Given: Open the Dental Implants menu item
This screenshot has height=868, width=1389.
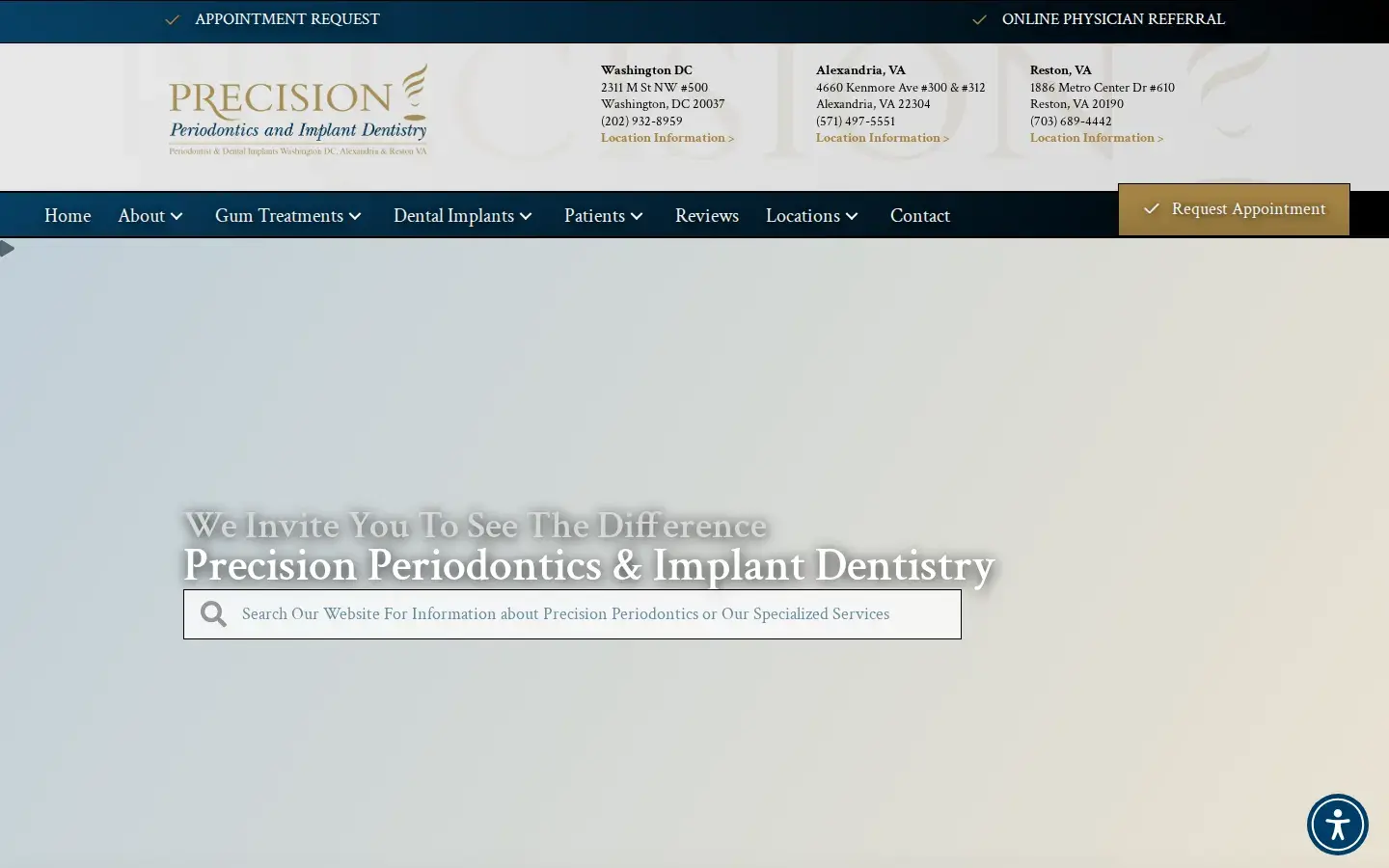Looking at the screenshot, I should (x=453, y=216).
